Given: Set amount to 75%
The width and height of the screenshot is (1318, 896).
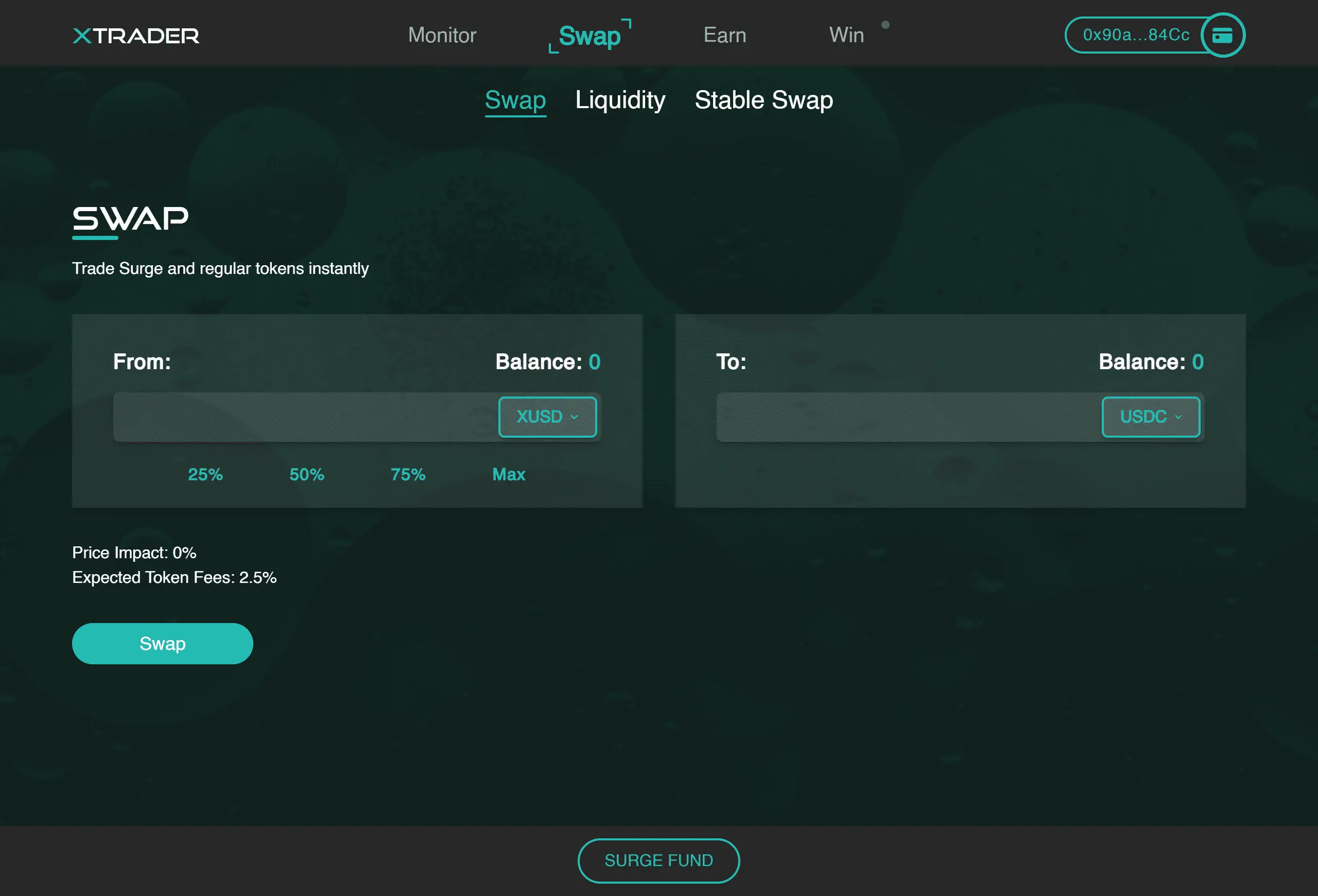Looking at the screenshot, I should 408,474.
